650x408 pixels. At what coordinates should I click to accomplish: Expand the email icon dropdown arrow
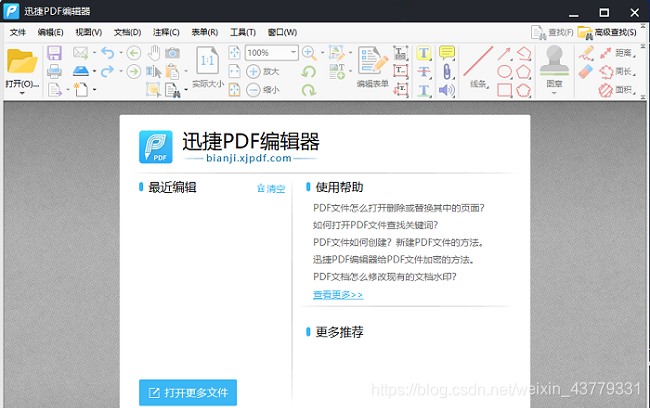point(95,53)
